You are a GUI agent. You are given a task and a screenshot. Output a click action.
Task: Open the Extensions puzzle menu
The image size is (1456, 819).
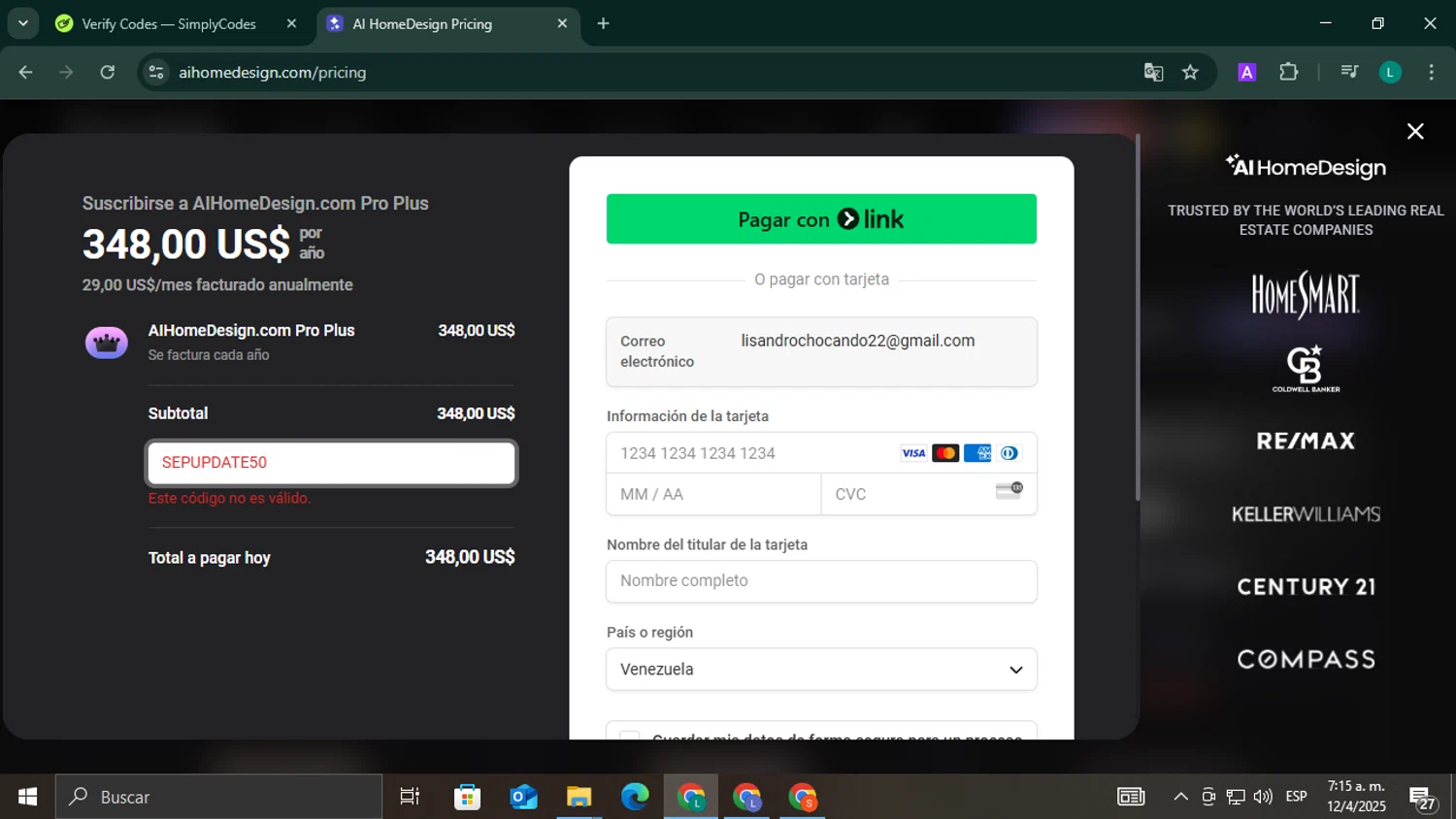[x=1289, y=72]
